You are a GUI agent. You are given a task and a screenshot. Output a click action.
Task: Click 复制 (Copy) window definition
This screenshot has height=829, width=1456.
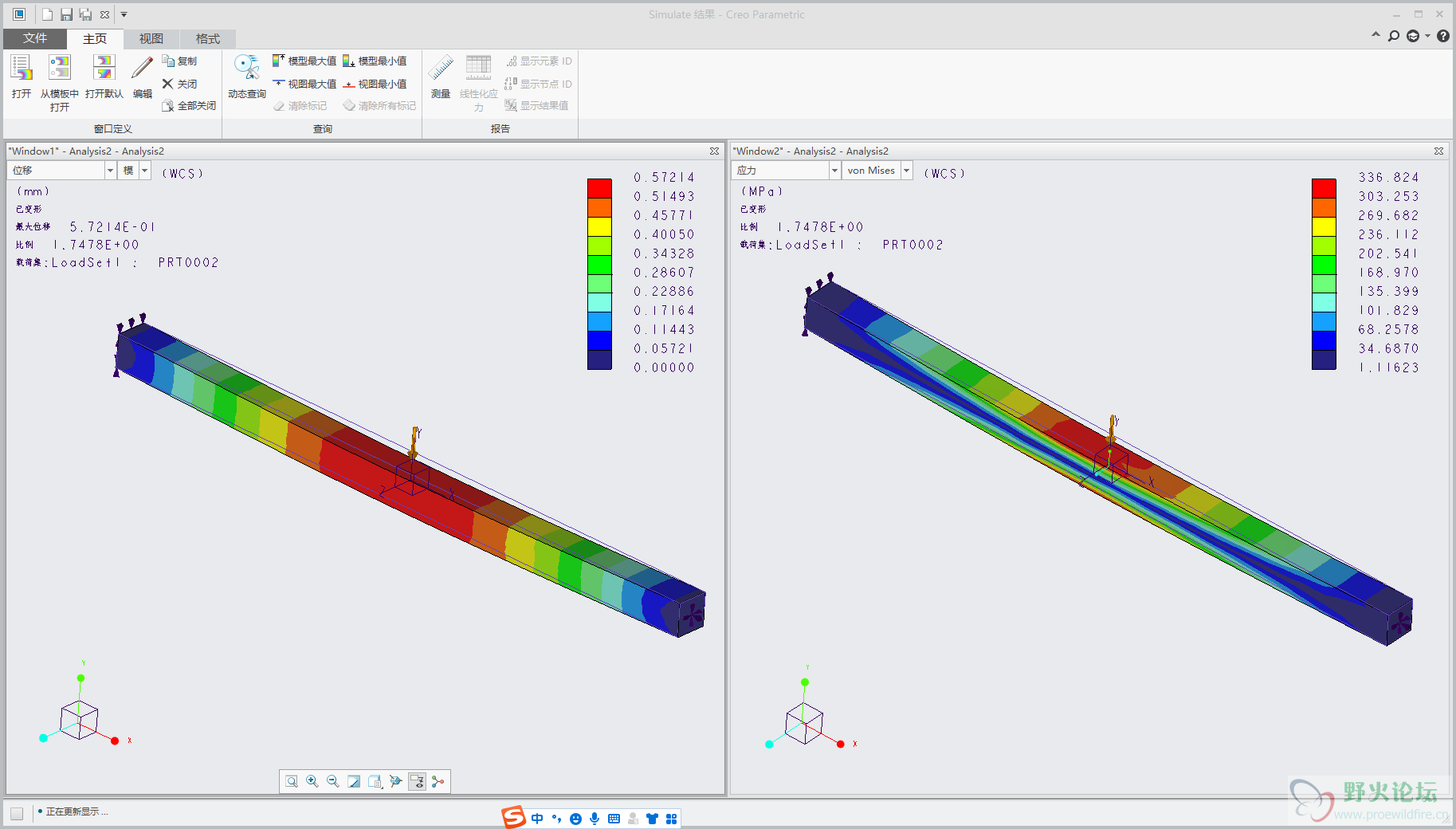[179, 61]
